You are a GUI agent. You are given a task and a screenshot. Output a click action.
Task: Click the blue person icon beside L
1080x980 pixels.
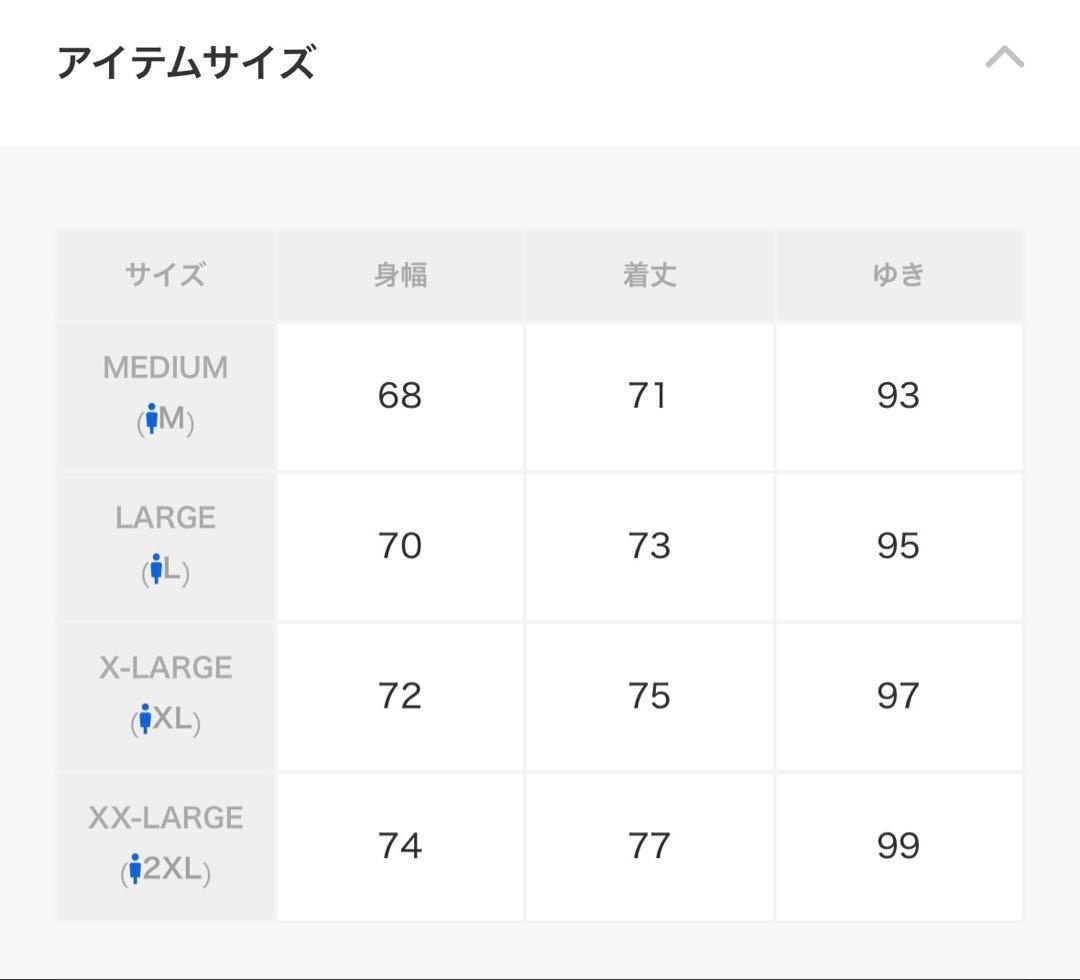pos(156,569)
